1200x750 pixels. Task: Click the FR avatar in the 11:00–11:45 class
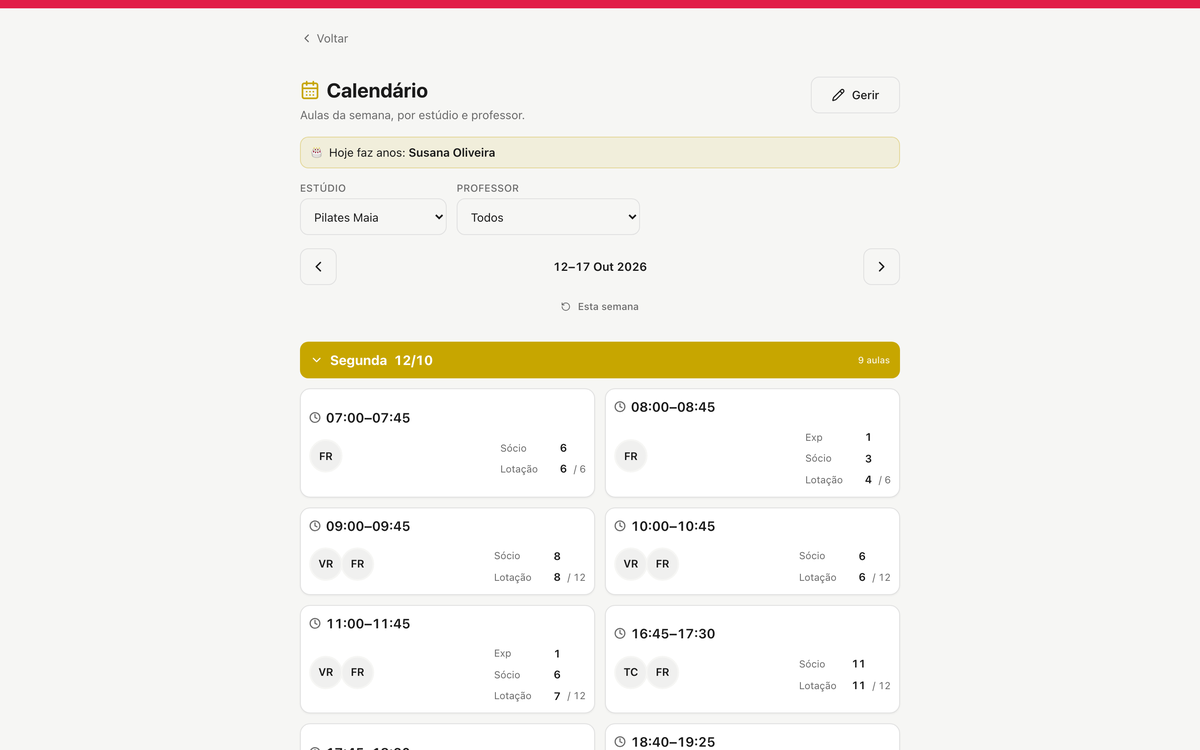pos(357,672)
